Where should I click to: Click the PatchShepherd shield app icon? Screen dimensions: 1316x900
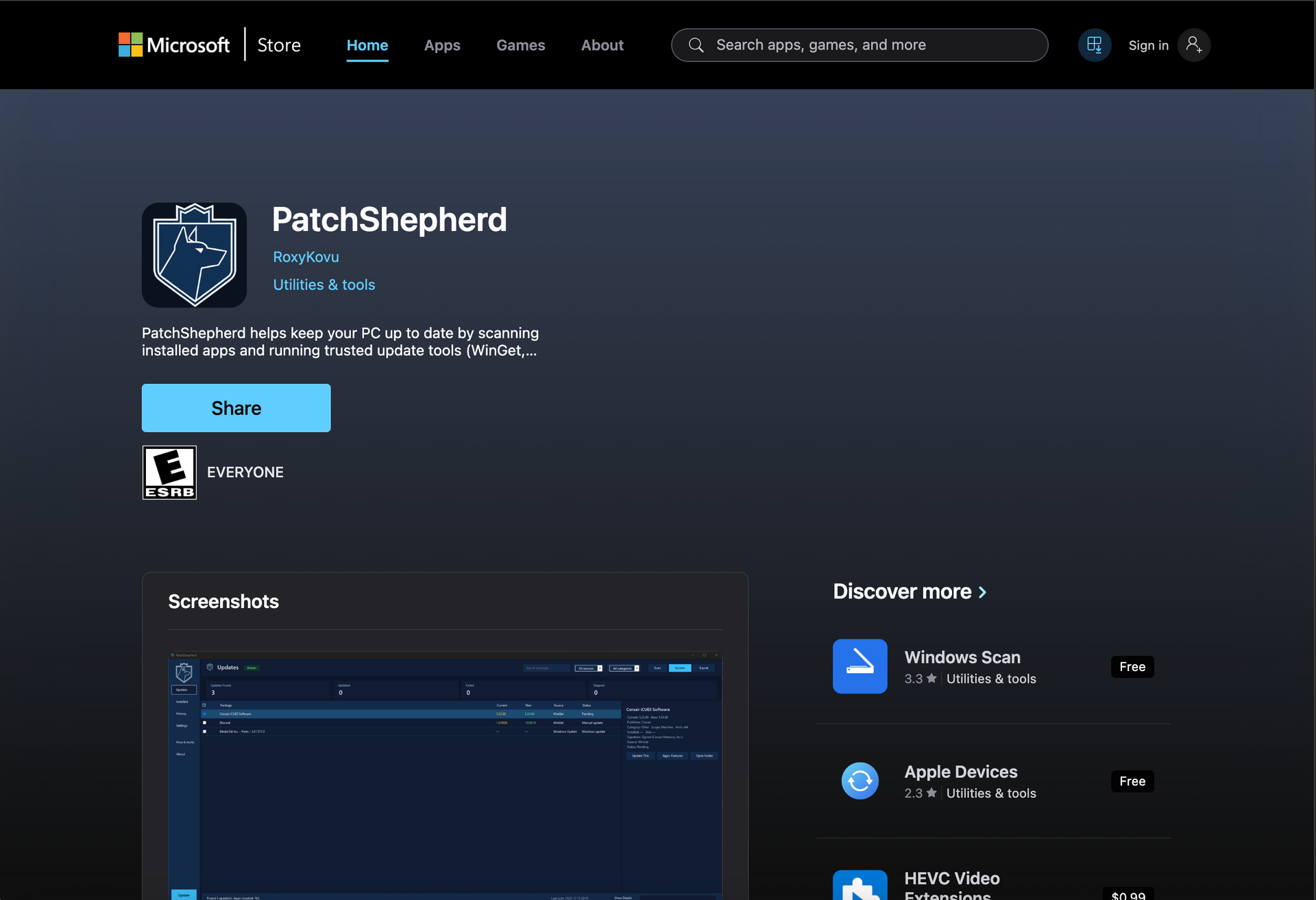pos(194,255)
